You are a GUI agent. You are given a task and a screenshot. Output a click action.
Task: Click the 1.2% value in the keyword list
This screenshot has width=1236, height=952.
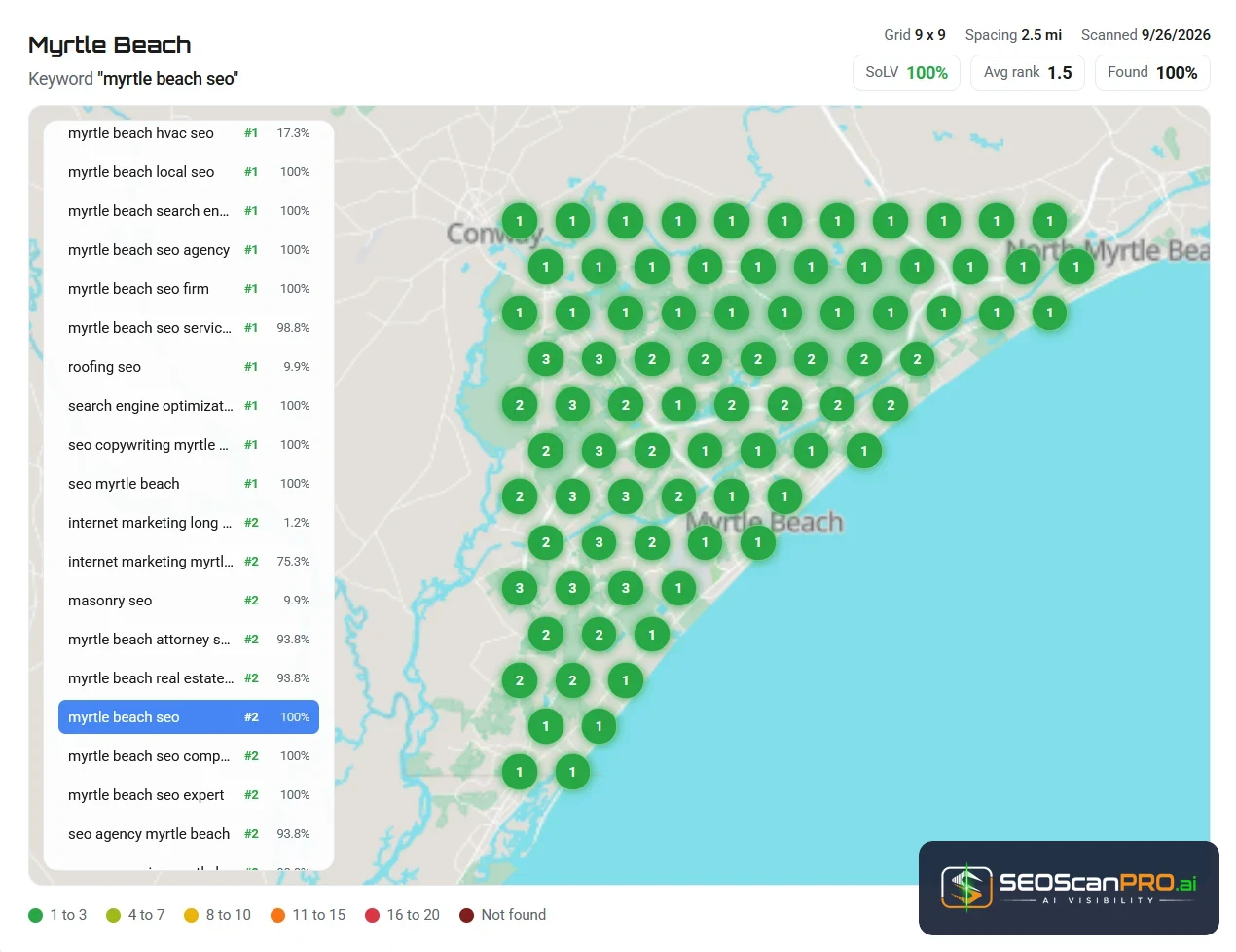coord(297,523)
